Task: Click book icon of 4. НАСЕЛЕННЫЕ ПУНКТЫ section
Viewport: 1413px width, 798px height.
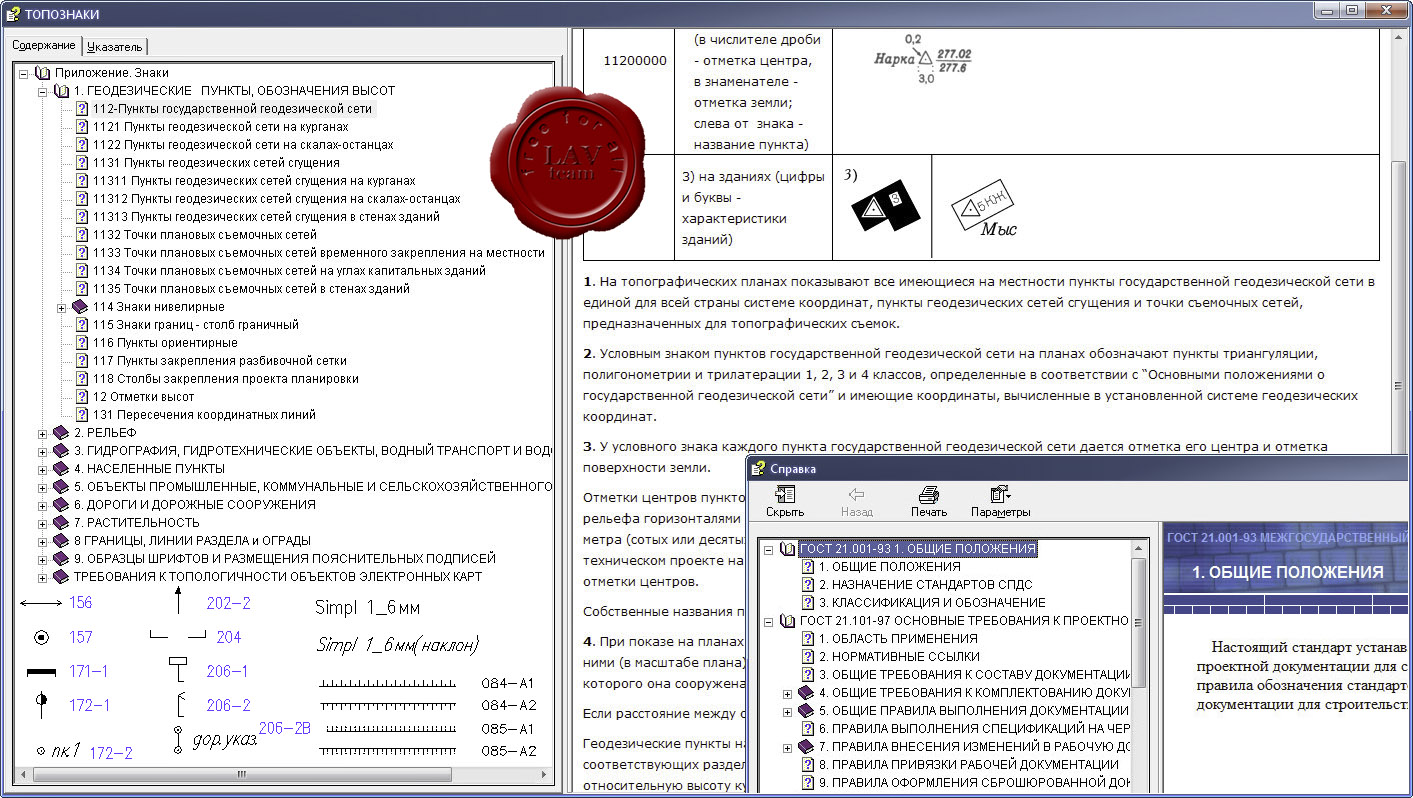Action: tap(61, 469)
